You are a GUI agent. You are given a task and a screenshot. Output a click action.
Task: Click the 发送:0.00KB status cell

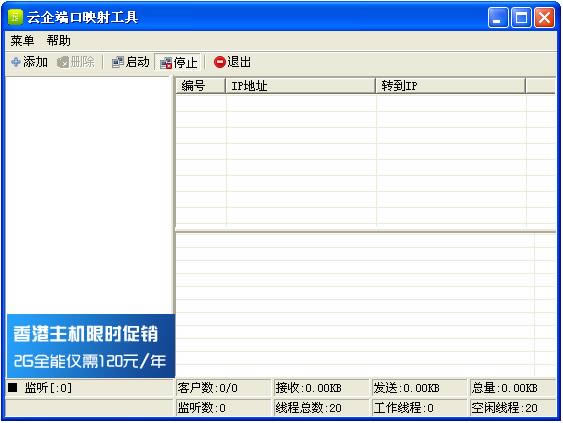[419, 388]
